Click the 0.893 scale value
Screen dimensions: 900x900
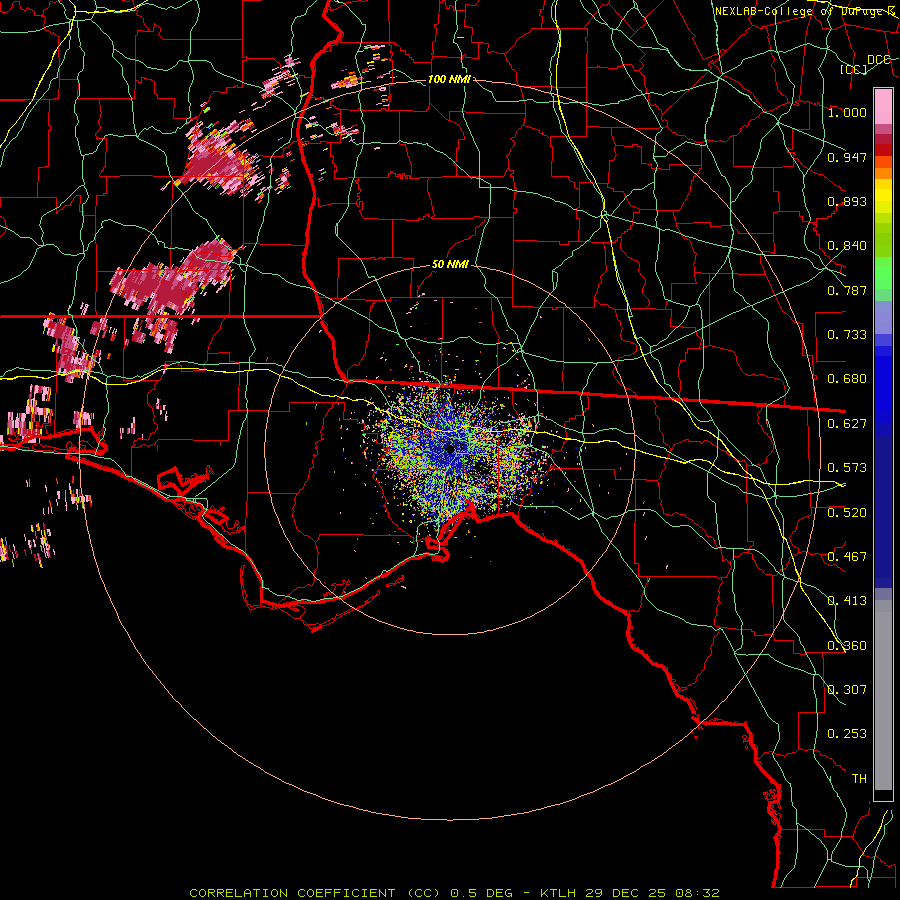coord(847,201)
